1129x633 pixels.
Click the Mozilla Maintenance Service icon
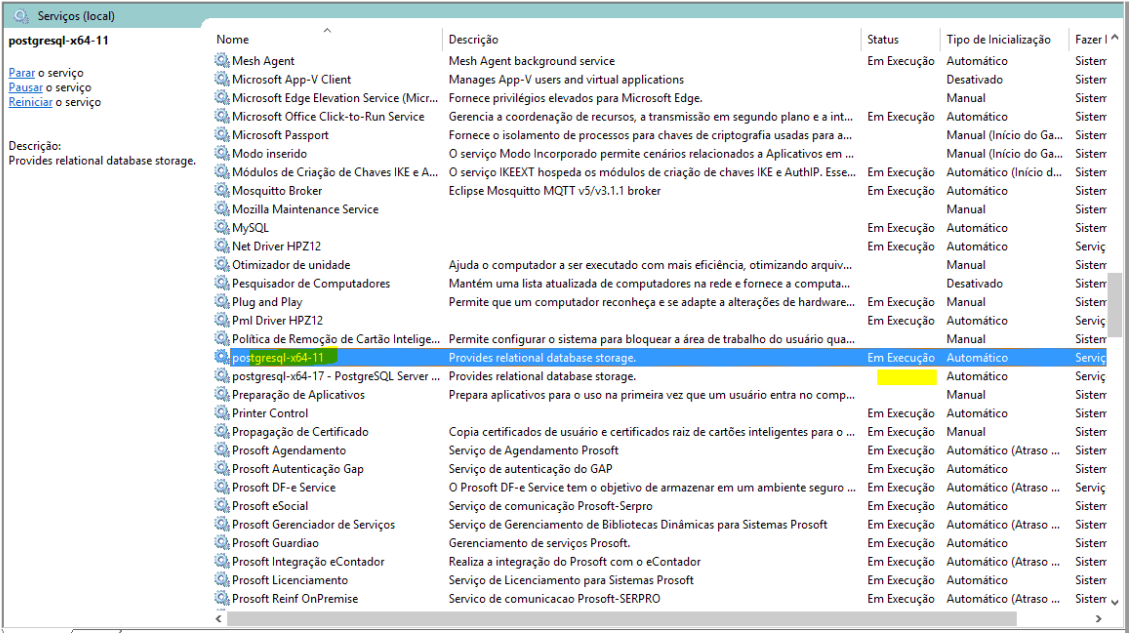pos(222,209)
